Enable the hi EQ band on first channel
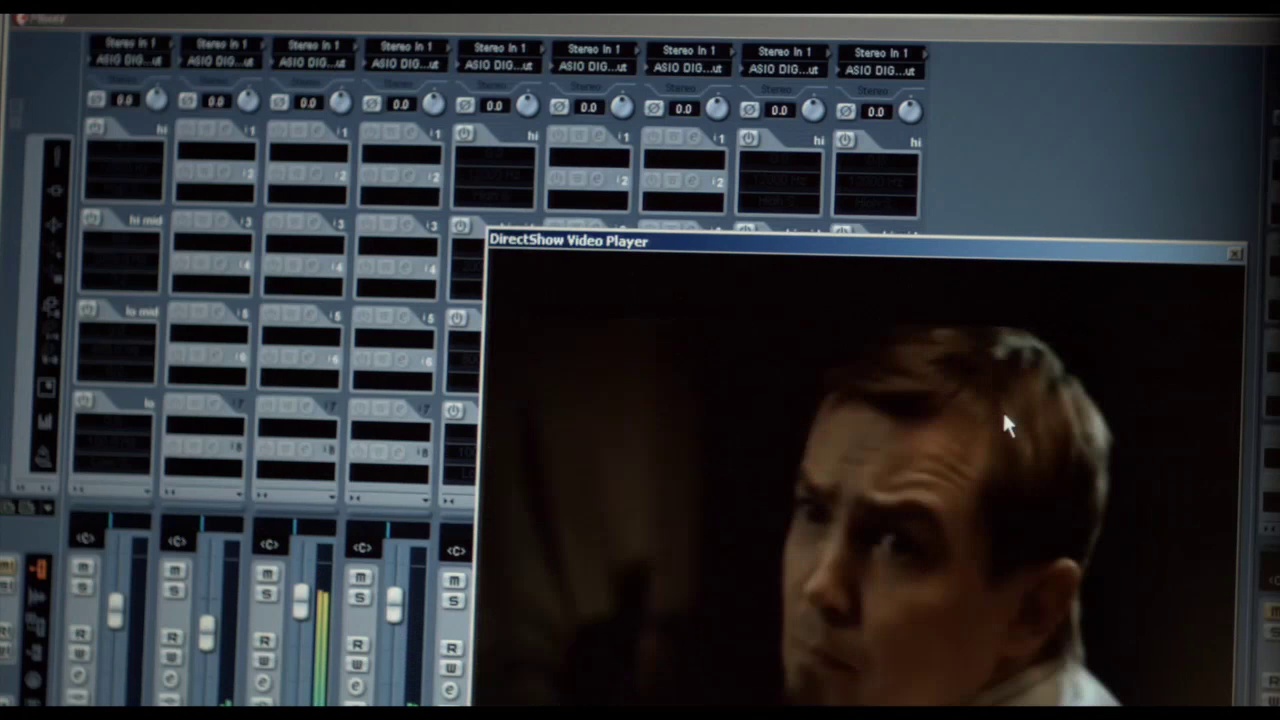The width and height of the screenshot is (1280, 720). point(95,127)
